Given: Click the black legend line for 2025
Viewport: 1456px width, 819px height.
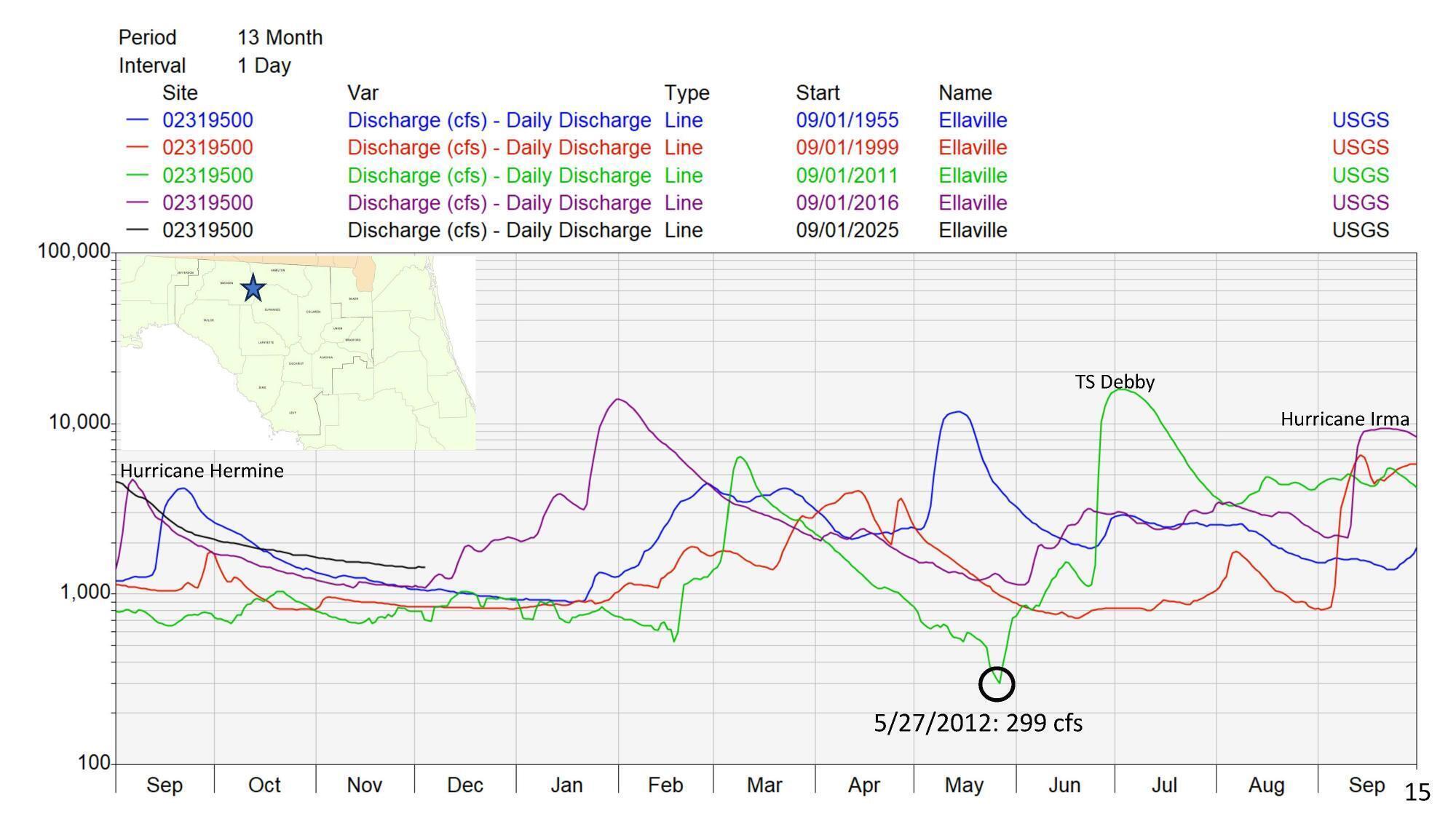Looking at the screenshot, I should (x=137, y=230).
